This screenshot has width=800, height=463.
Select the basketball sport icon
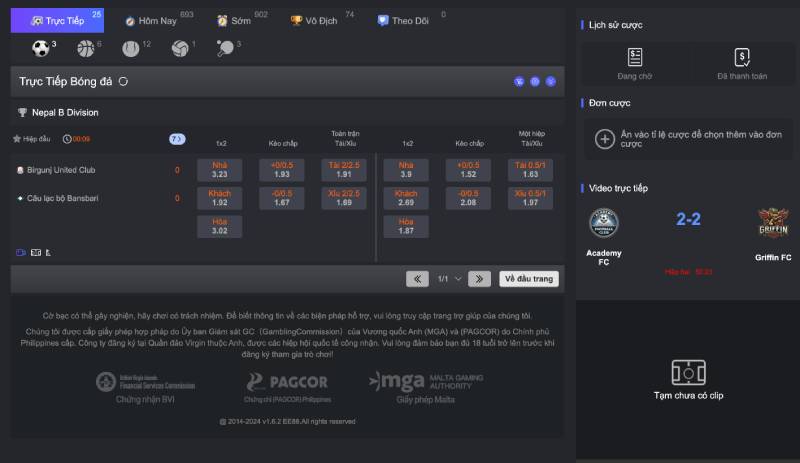tap(86, 48)
